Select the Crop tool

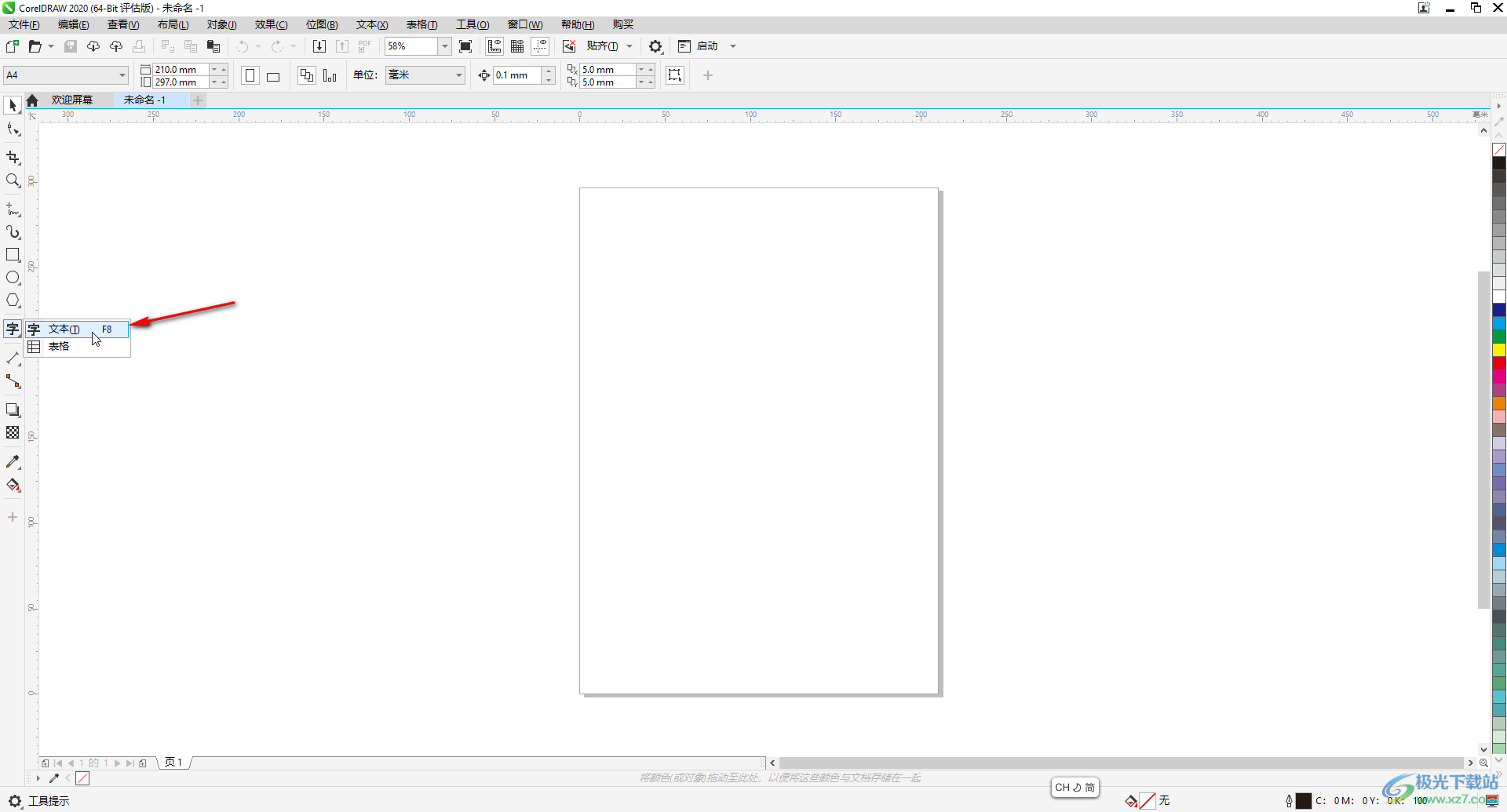13,158
